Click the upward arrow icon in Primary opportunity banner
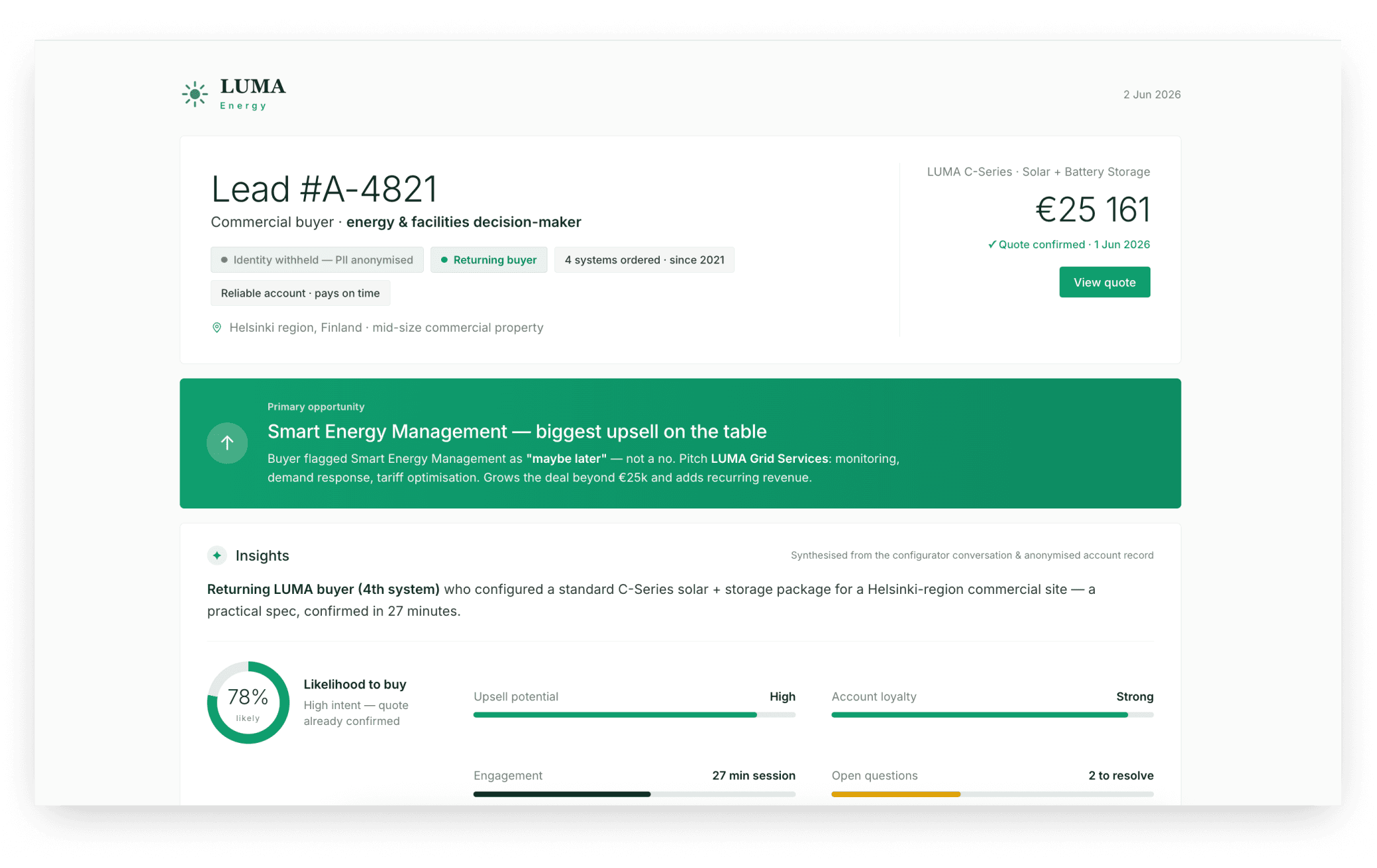The height and width of the screenshot is (868, 1377). click(x=227, y=443)
